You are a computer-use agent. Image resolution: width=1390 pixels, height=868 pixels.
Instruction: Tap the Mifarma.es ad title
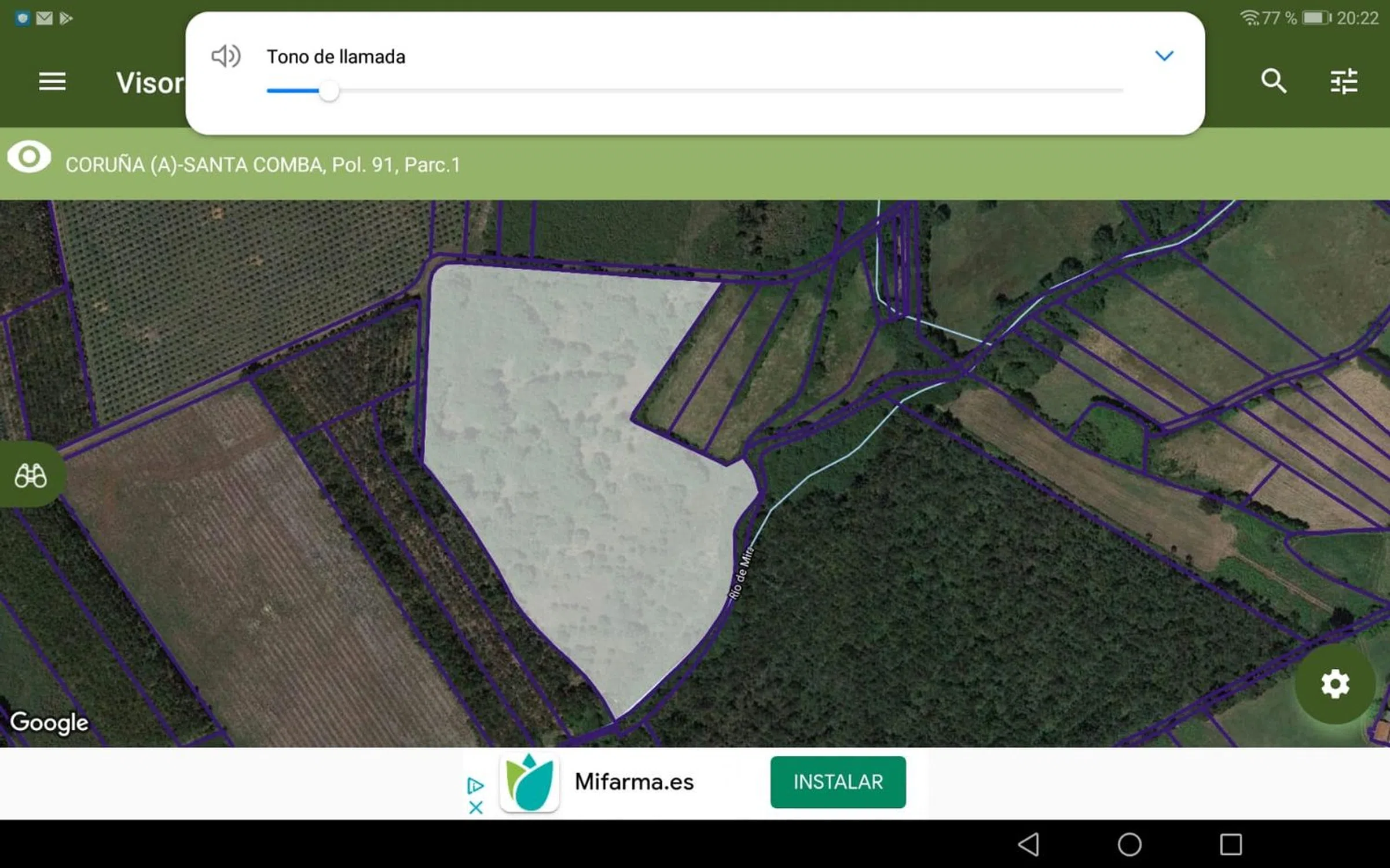[x=634, y=782]
